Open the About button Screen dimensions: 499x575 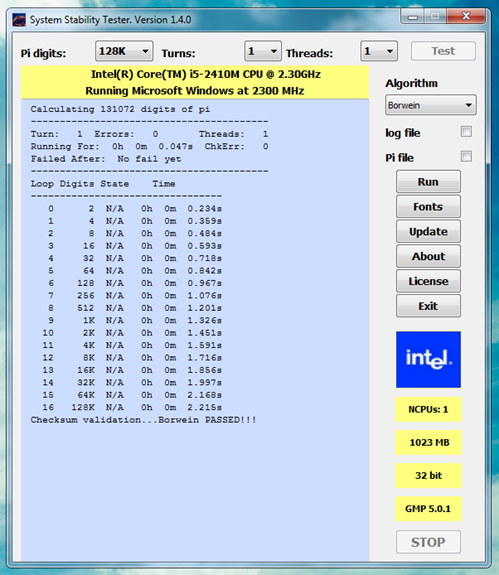pos(428,256)
